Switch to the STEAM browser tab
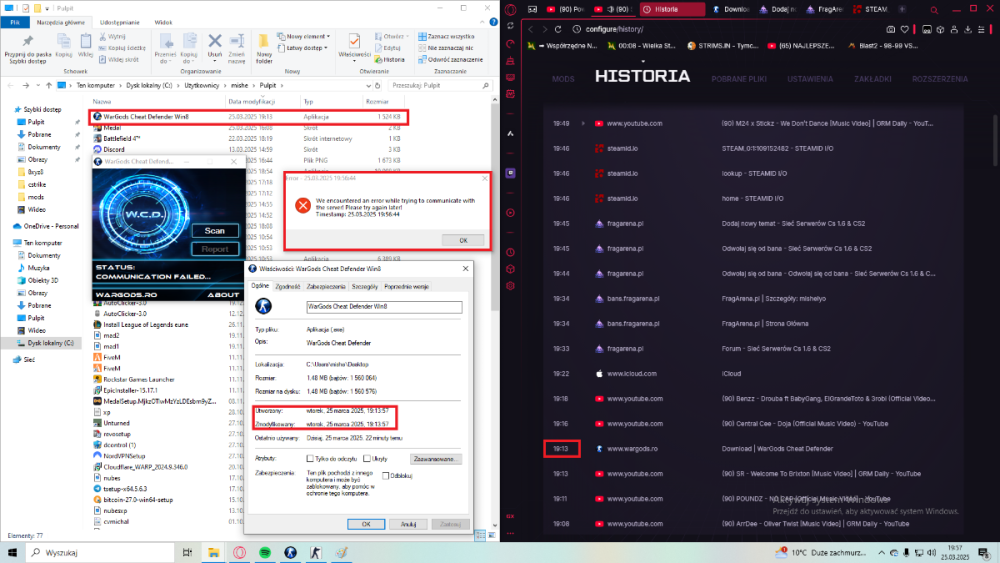This screenshot has height=563, width=1000. [x=871, y=10]
